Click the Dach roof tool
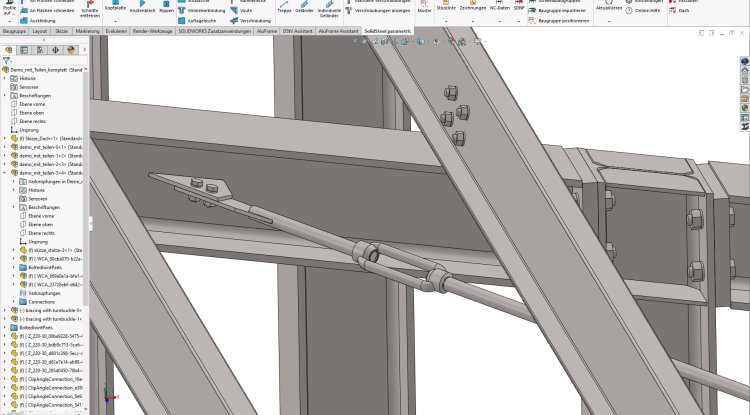 coord(679,11)
